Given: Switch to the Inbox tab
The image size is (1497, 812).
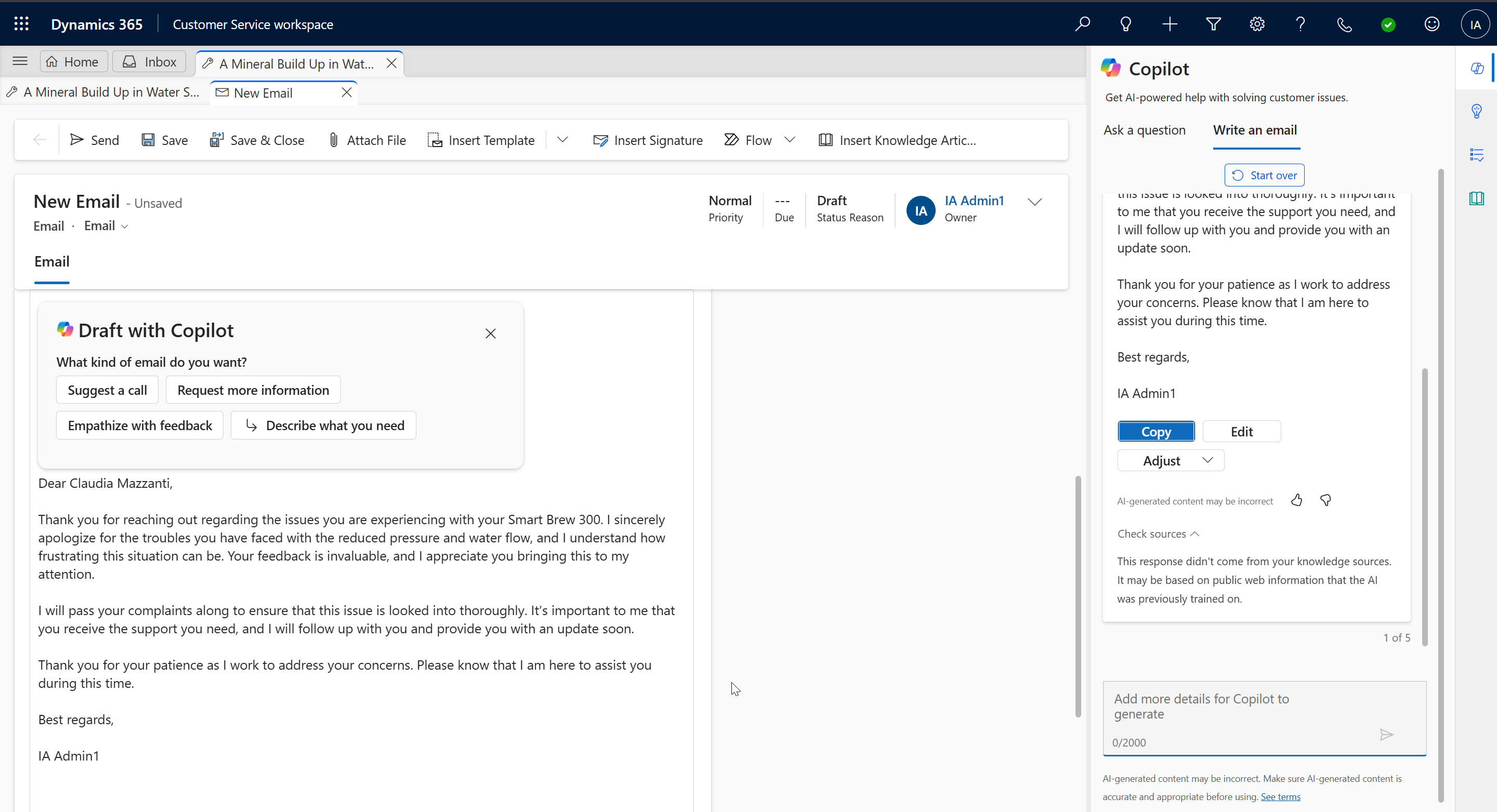Looking at the screenshot, I should point(149,62).
